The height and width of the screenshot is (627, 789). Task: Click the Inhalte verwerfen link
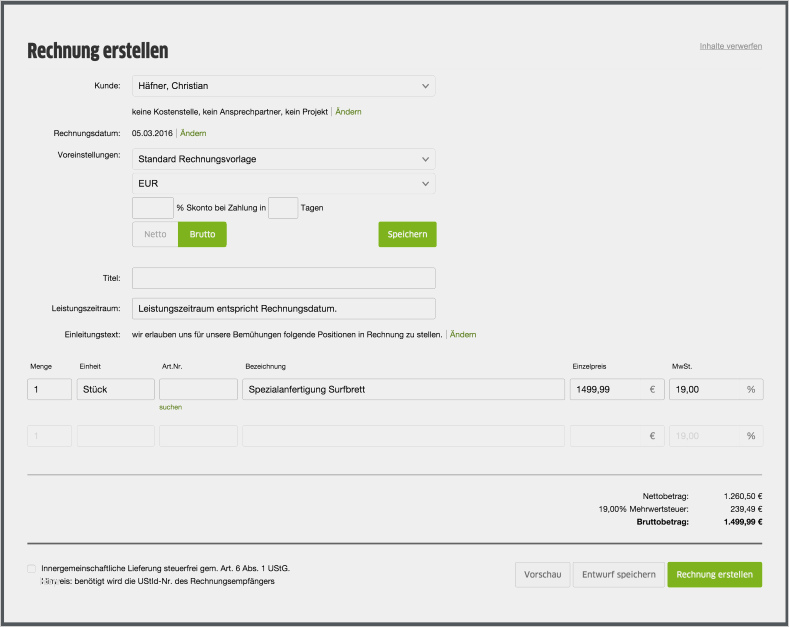tap(730, 47)
